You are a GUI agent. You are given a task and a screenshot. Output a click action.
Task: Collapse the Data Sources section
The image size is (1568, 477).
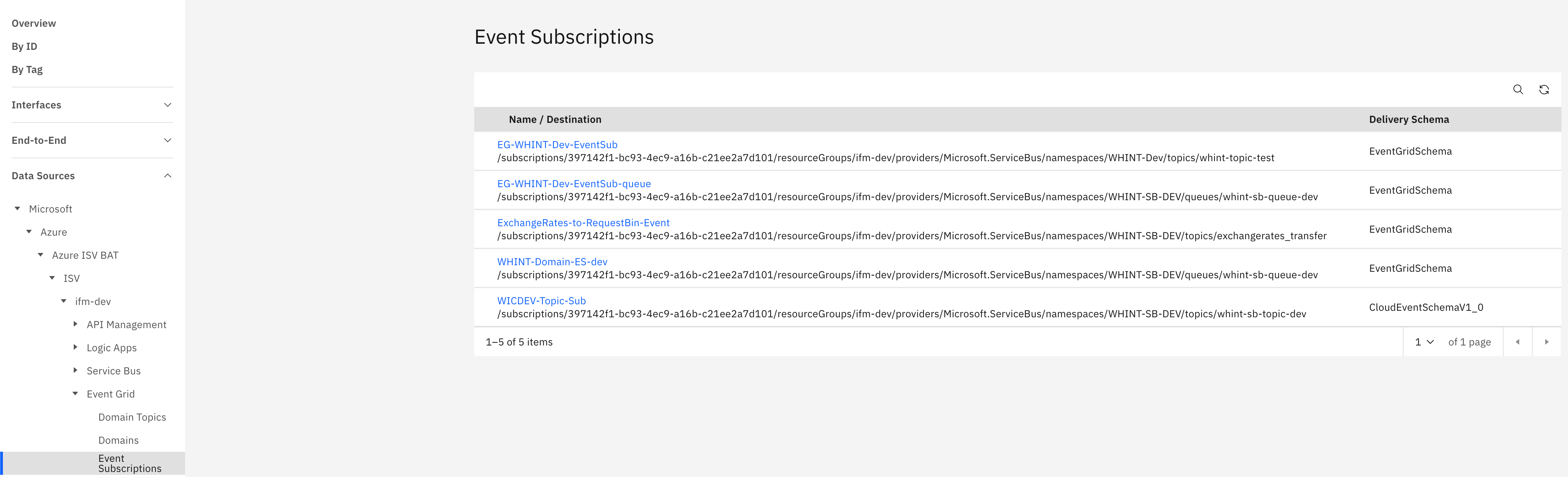point(167,176)
